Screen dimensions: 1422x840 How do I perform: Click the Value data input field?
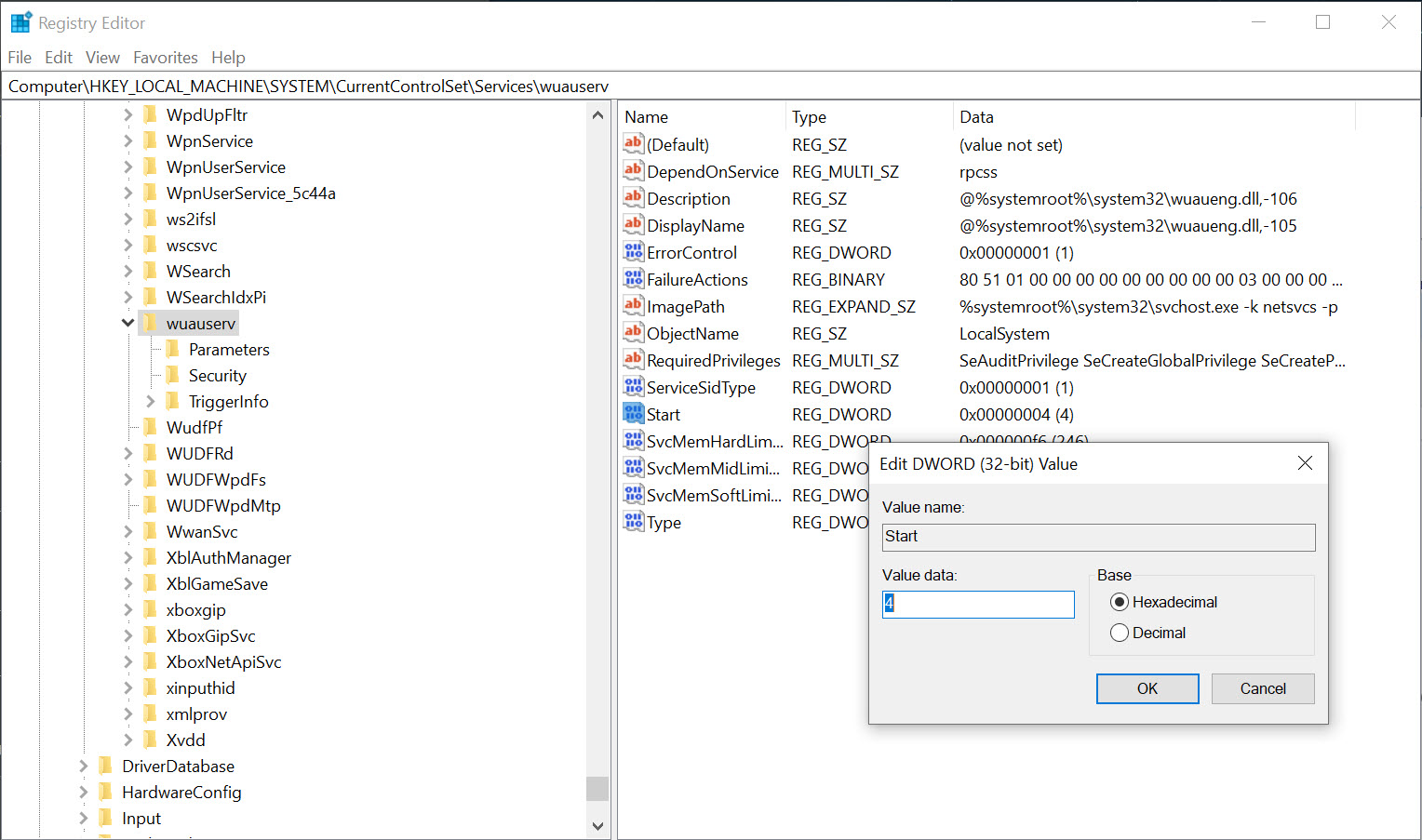coord(978,604)
